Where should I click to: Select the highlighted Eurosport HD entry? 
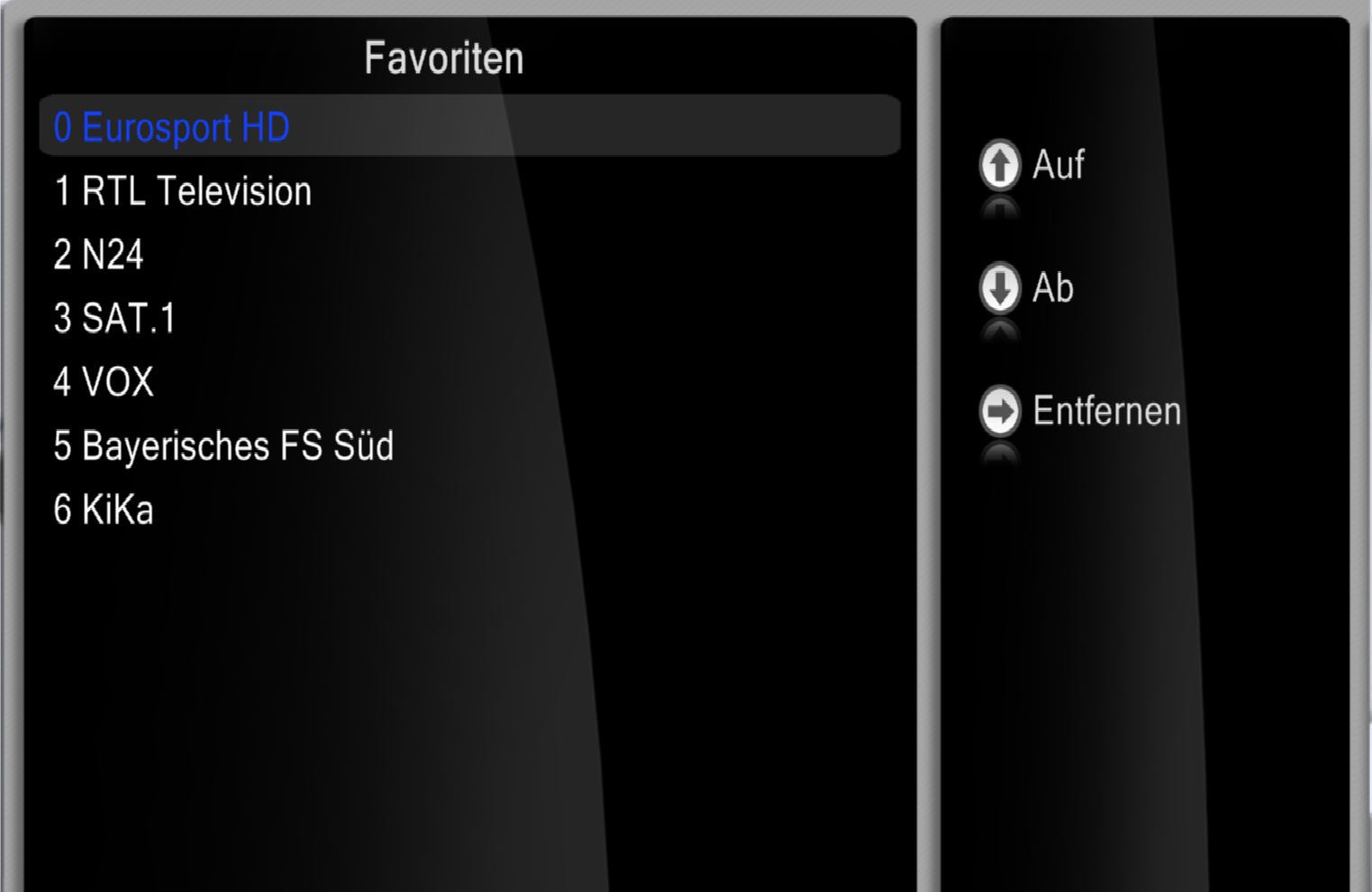click(x=469, y=126)
